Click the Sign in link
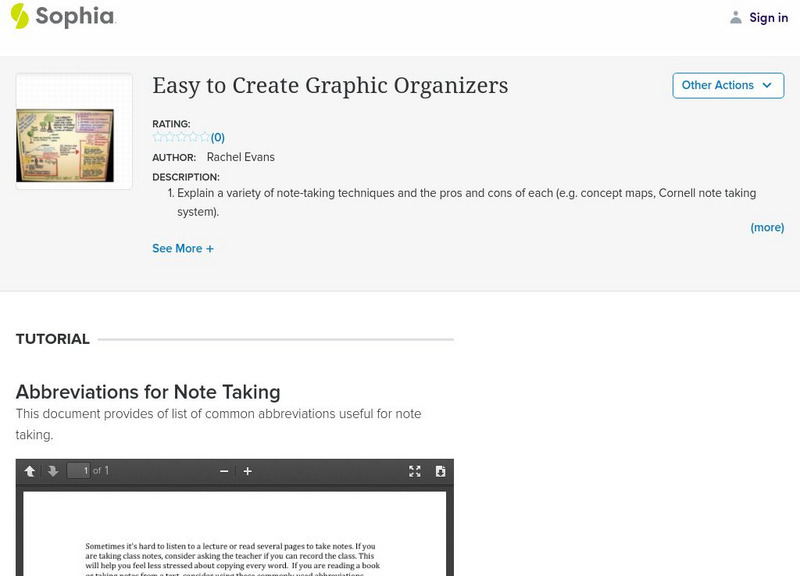800x576 pixels. [768, 17]
